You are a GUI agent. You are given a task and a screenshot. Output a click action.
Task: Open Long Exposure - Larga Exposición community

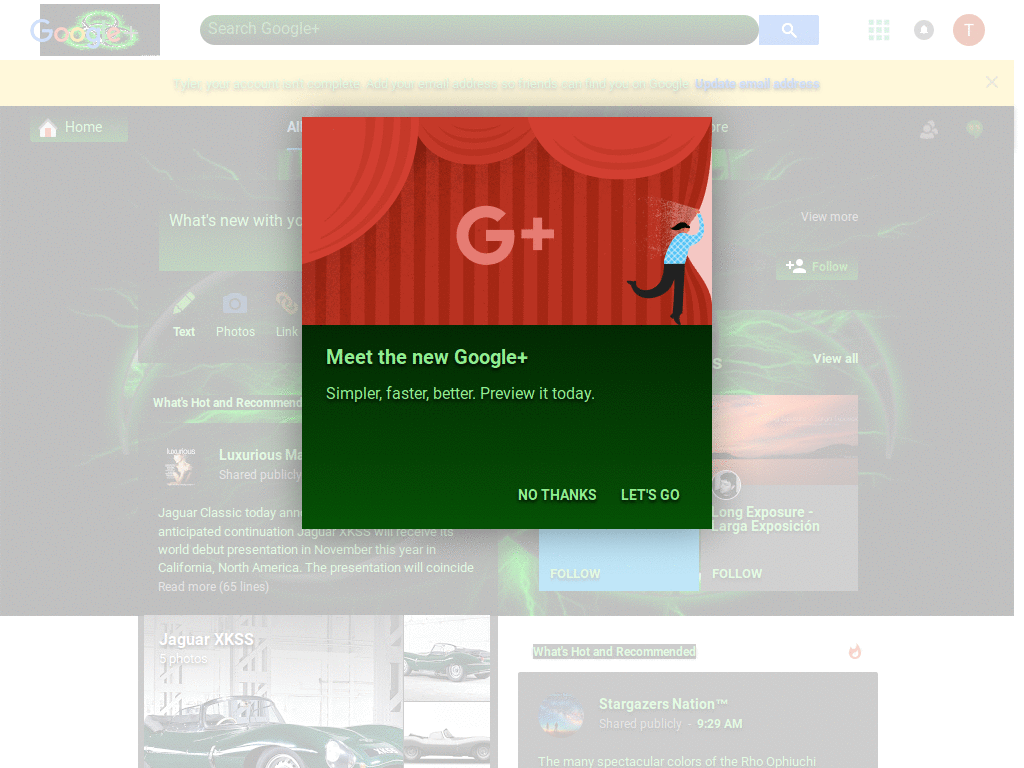coord(765,519)
